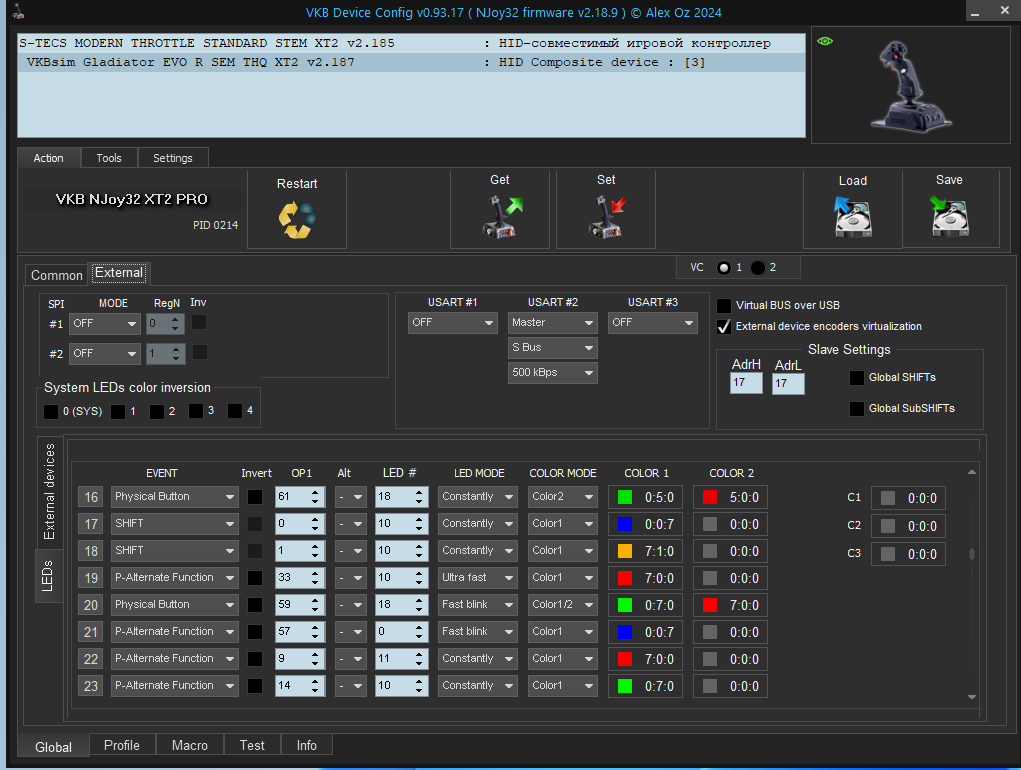This screenshot has width=1021, height=770.
Task: Select S-TECS MODERN THROTTLE device row
Action: pyautogui.click(x=411, y=44)
